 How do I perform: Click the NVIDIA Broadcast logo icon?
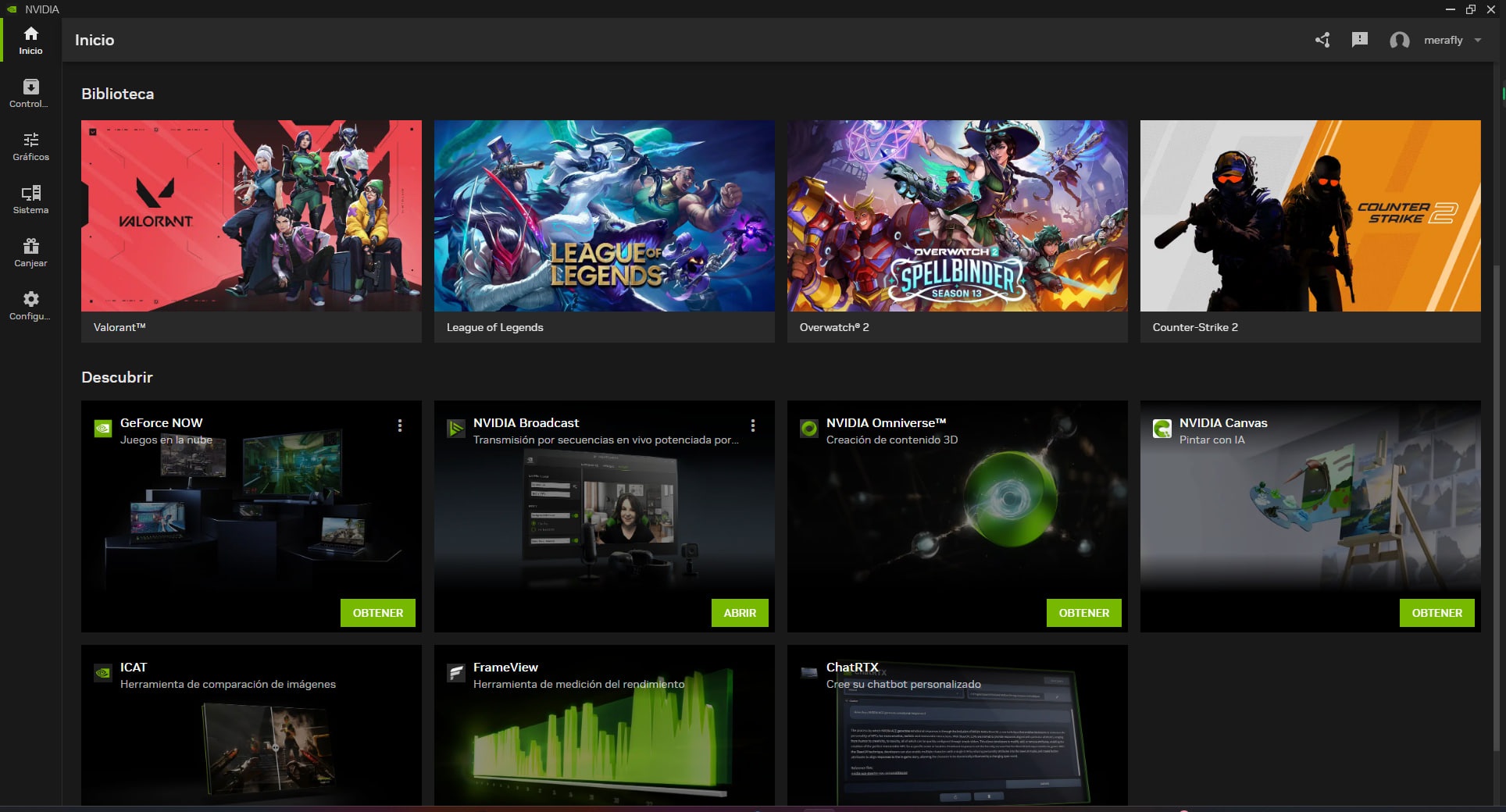[456, 429]
